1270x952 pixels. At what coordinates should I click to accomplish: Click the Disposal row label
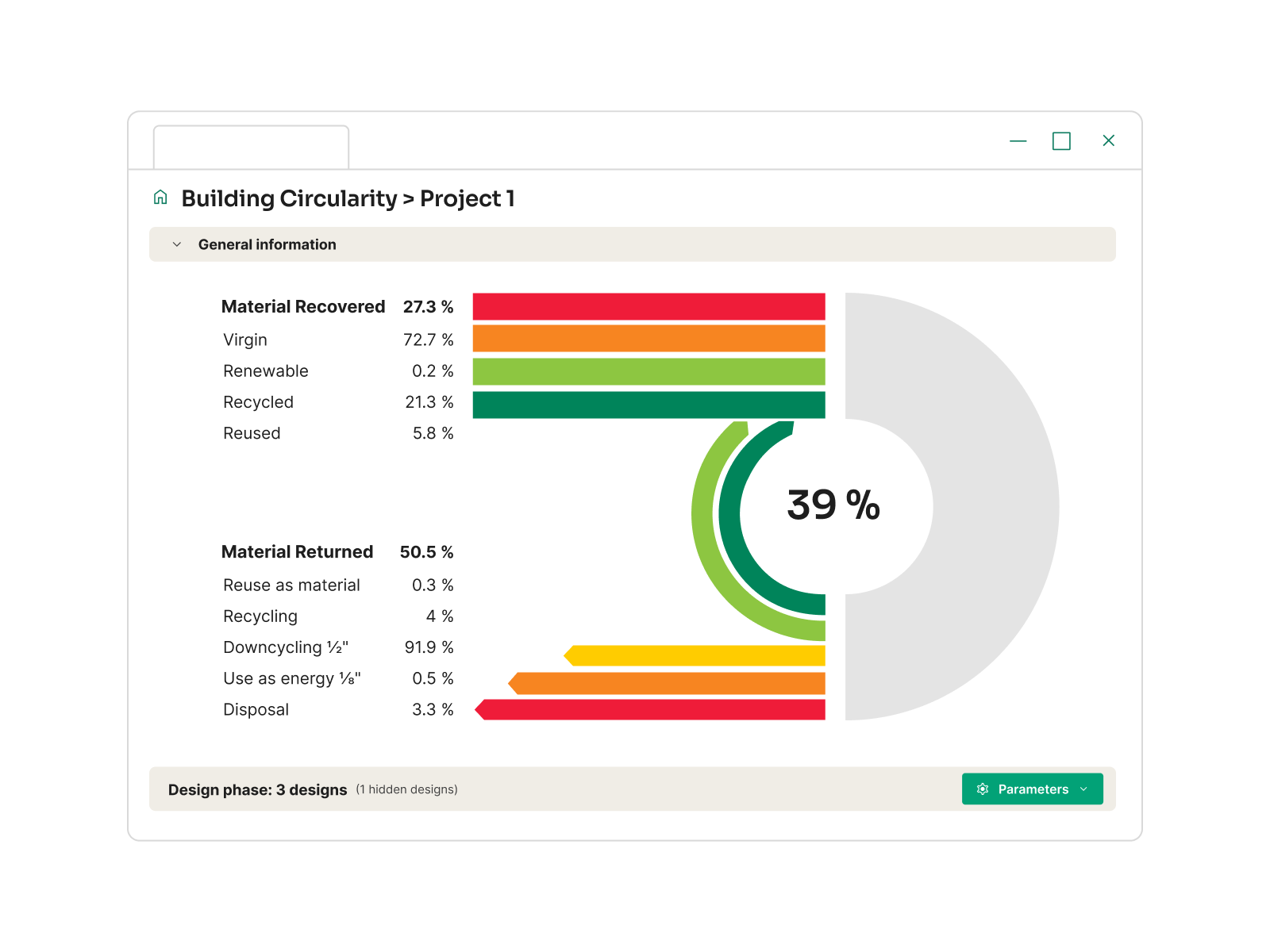[x=256, y=709]
